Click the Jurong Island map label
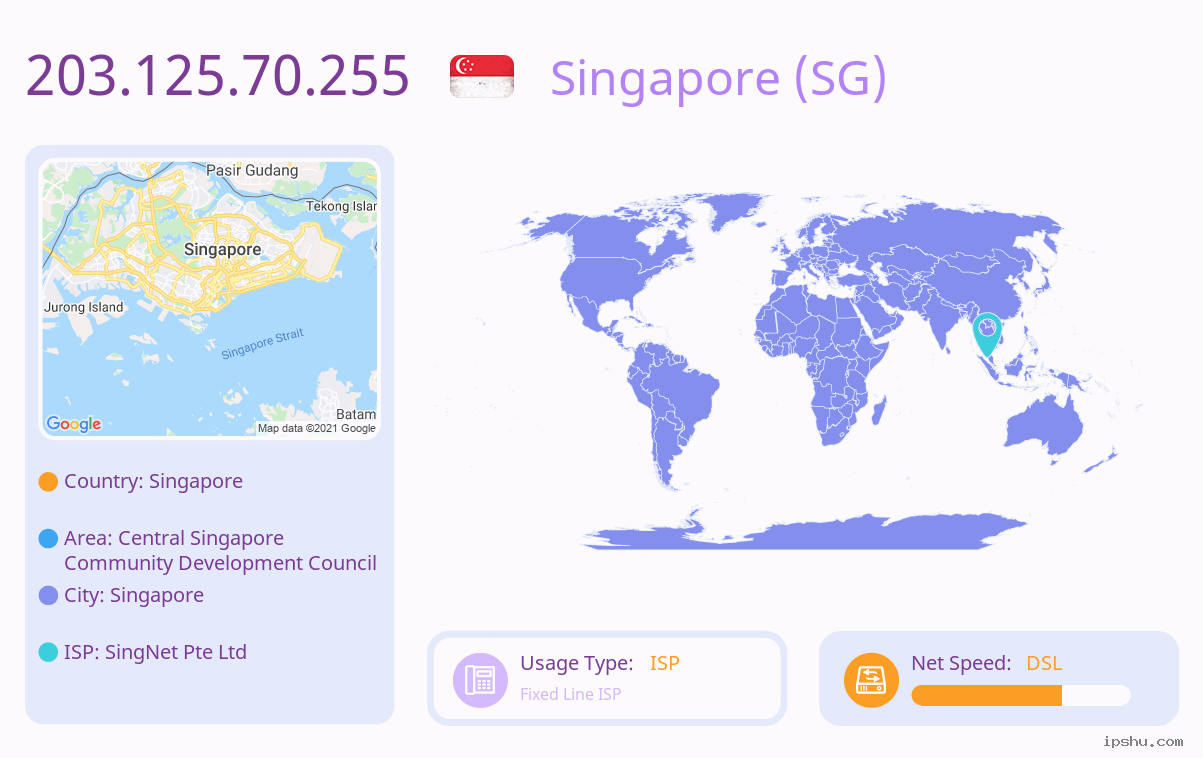 point(84,307)
